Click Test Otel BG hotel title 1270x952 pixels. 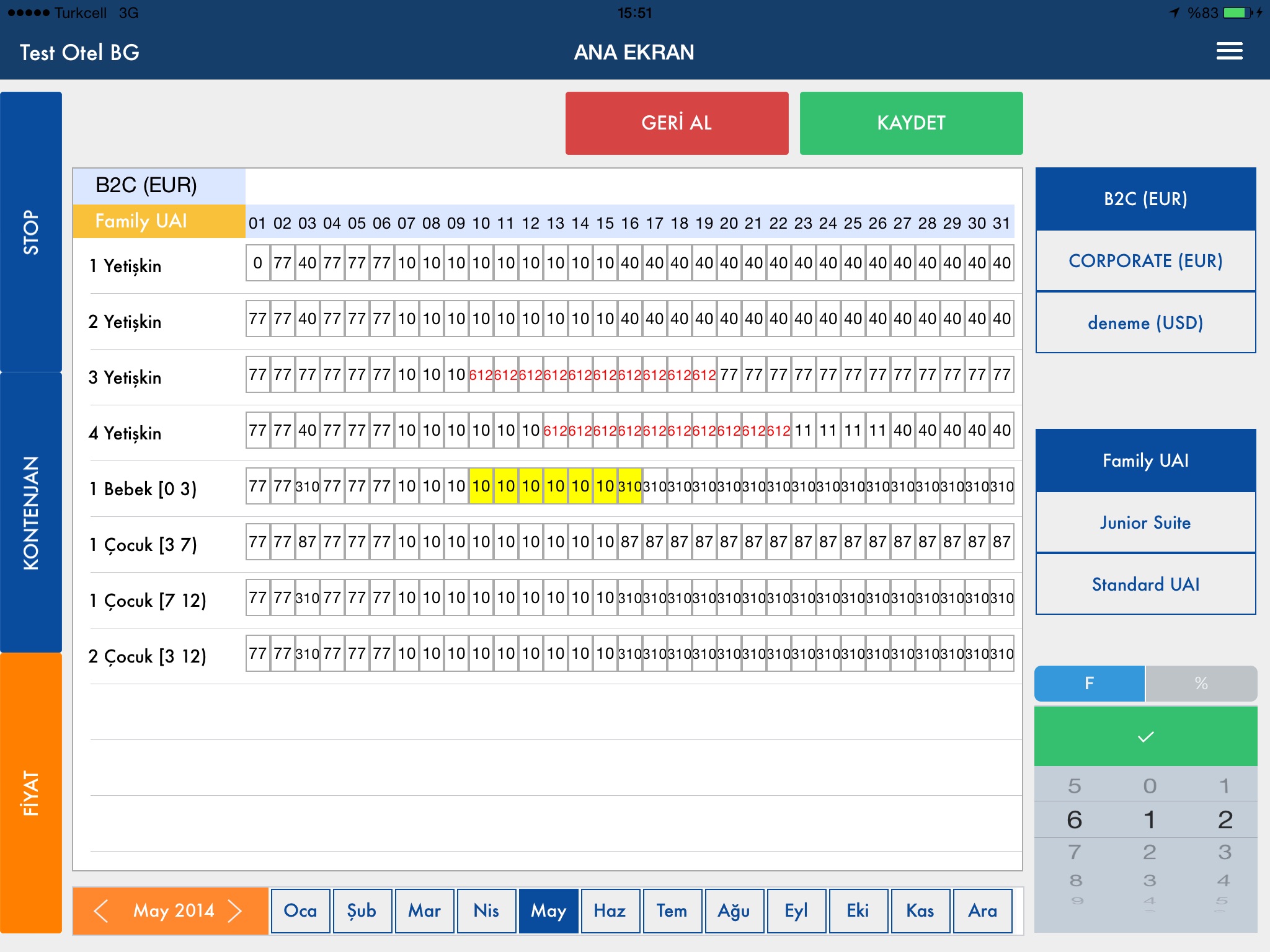(x=79, y=52)
